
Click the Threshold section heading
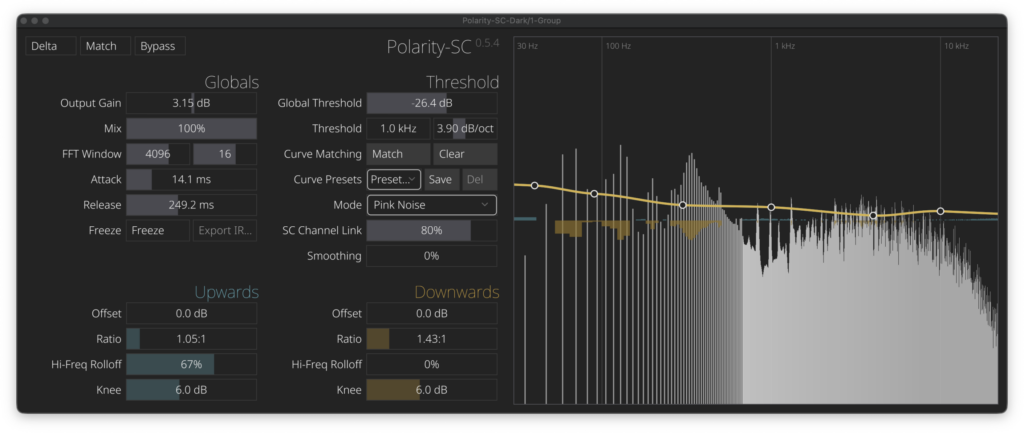(x=462, y=82)
